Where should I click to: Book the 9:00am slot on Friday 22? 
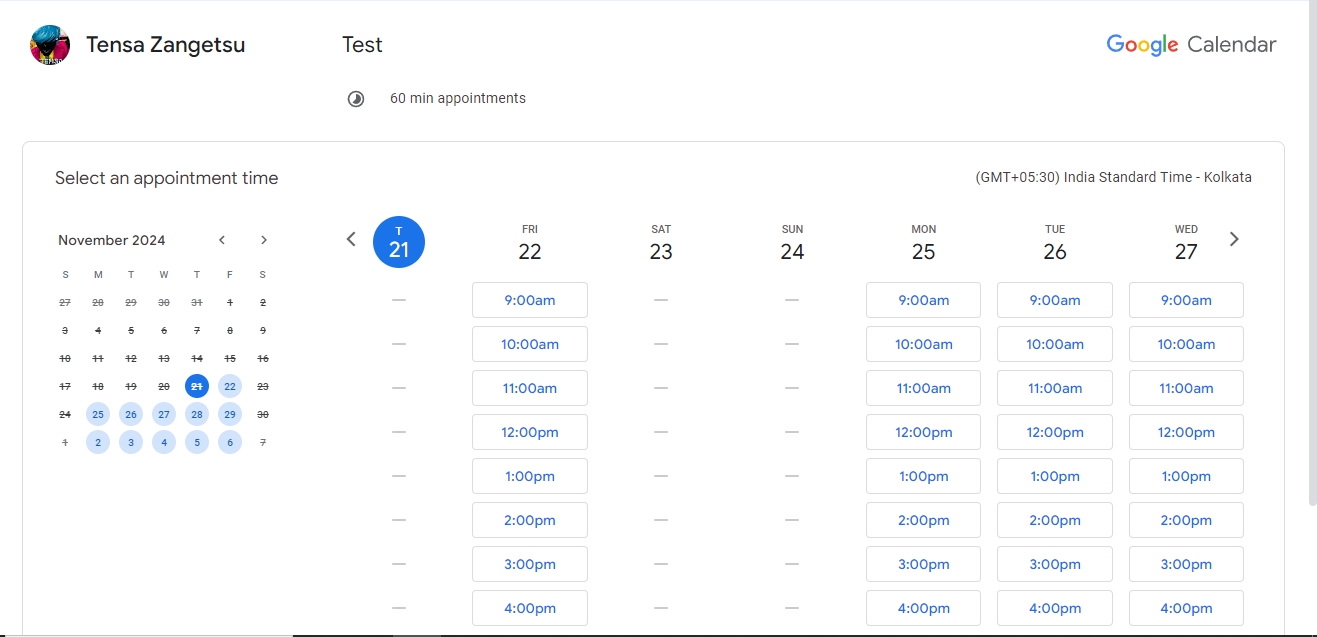[x=530, y=300]
